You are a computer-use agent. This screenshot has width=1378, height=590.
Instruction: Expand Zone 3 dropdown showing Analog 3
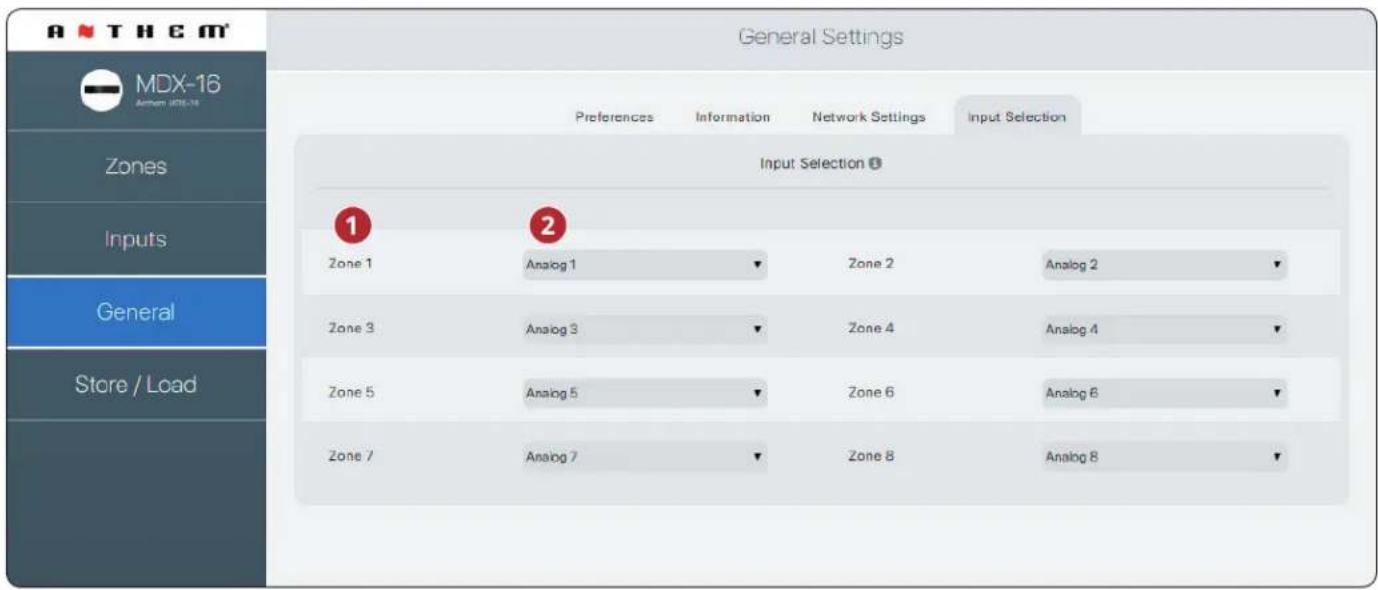point(645,329)
